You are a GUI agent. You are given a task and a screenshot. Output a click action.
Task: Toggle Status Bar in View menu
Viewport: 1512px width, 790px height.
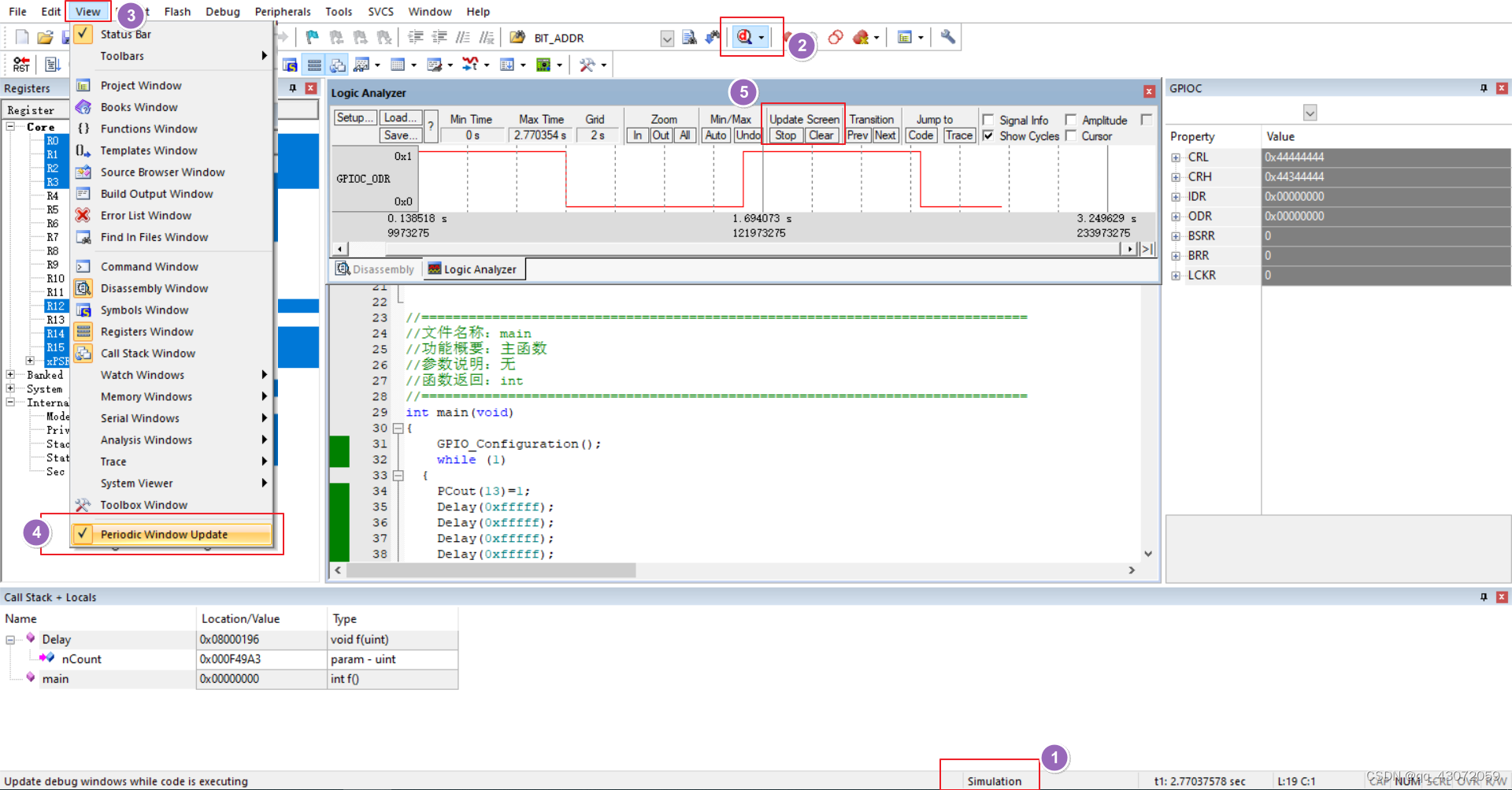(x=126, y=34)
